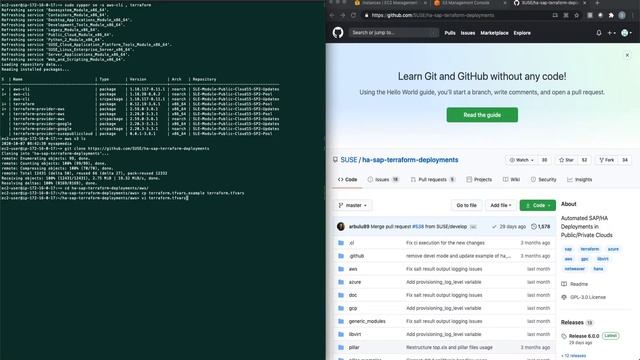The width and height of the screenshot is (640, 360).
Task: Click the folder icon next to pillar
Action: click(x=341, y=347)
